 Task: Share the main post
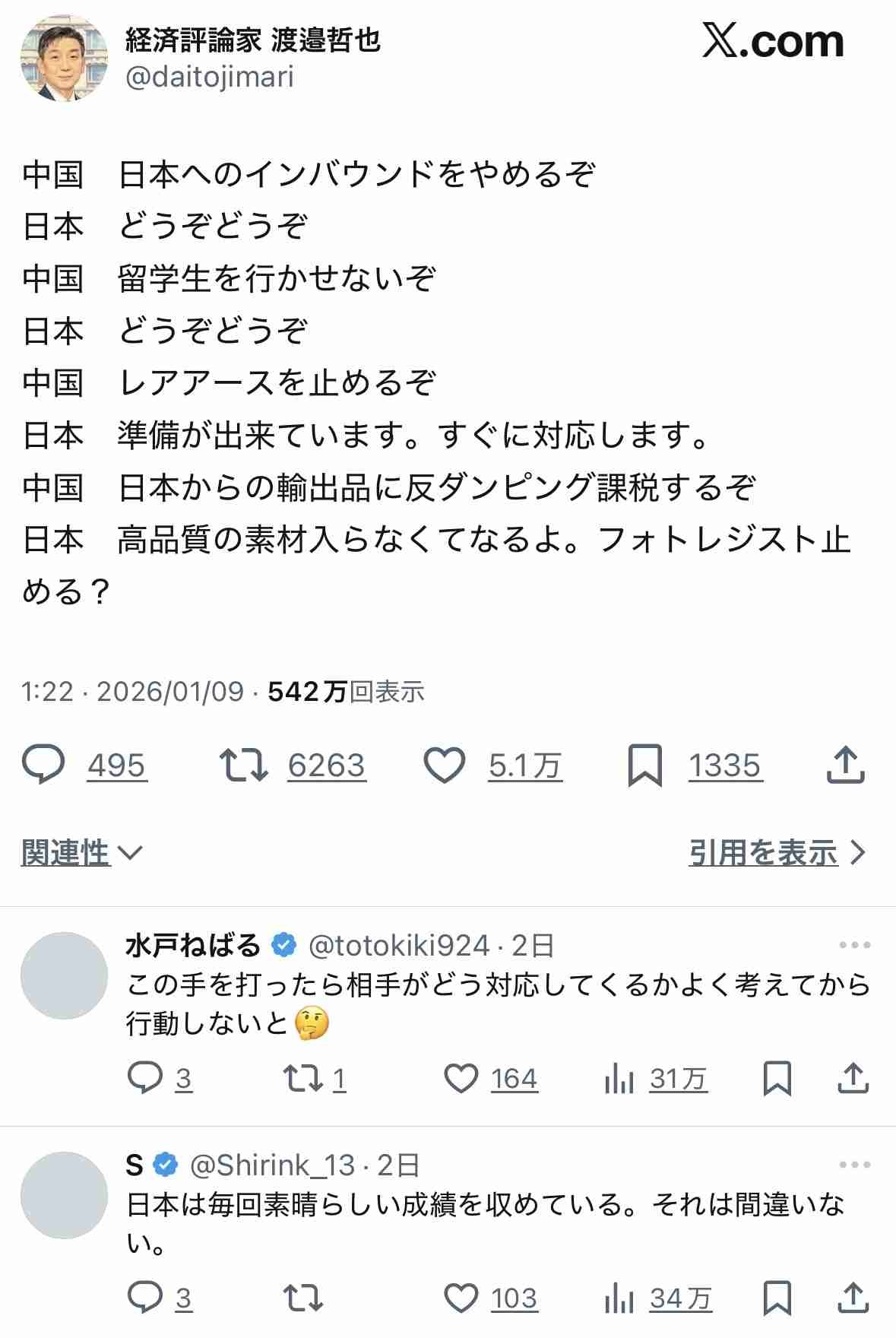pyautogui.click(x=845, y=765)
